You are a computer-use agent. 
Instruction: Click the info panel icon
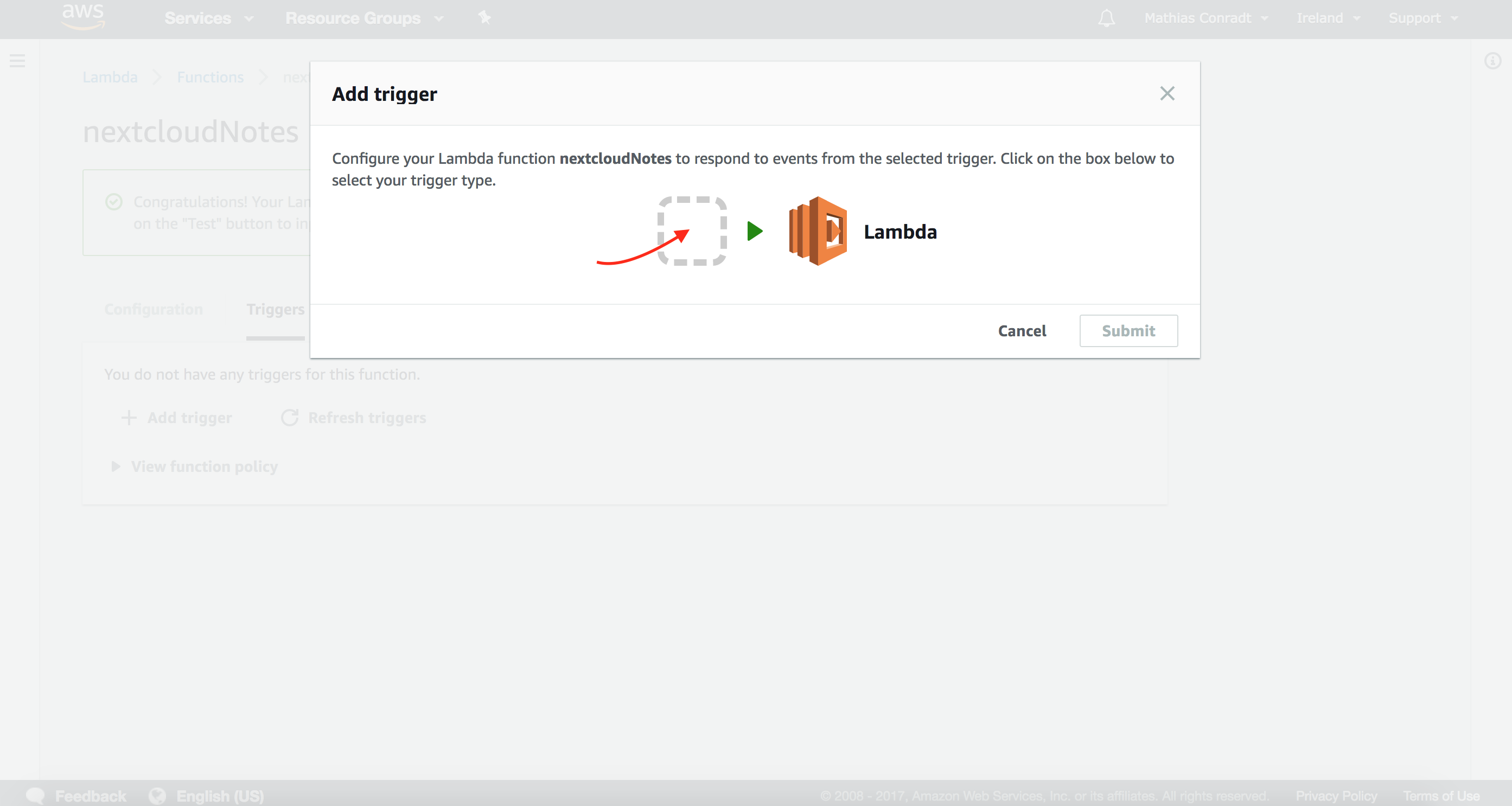click(1492, 60)
